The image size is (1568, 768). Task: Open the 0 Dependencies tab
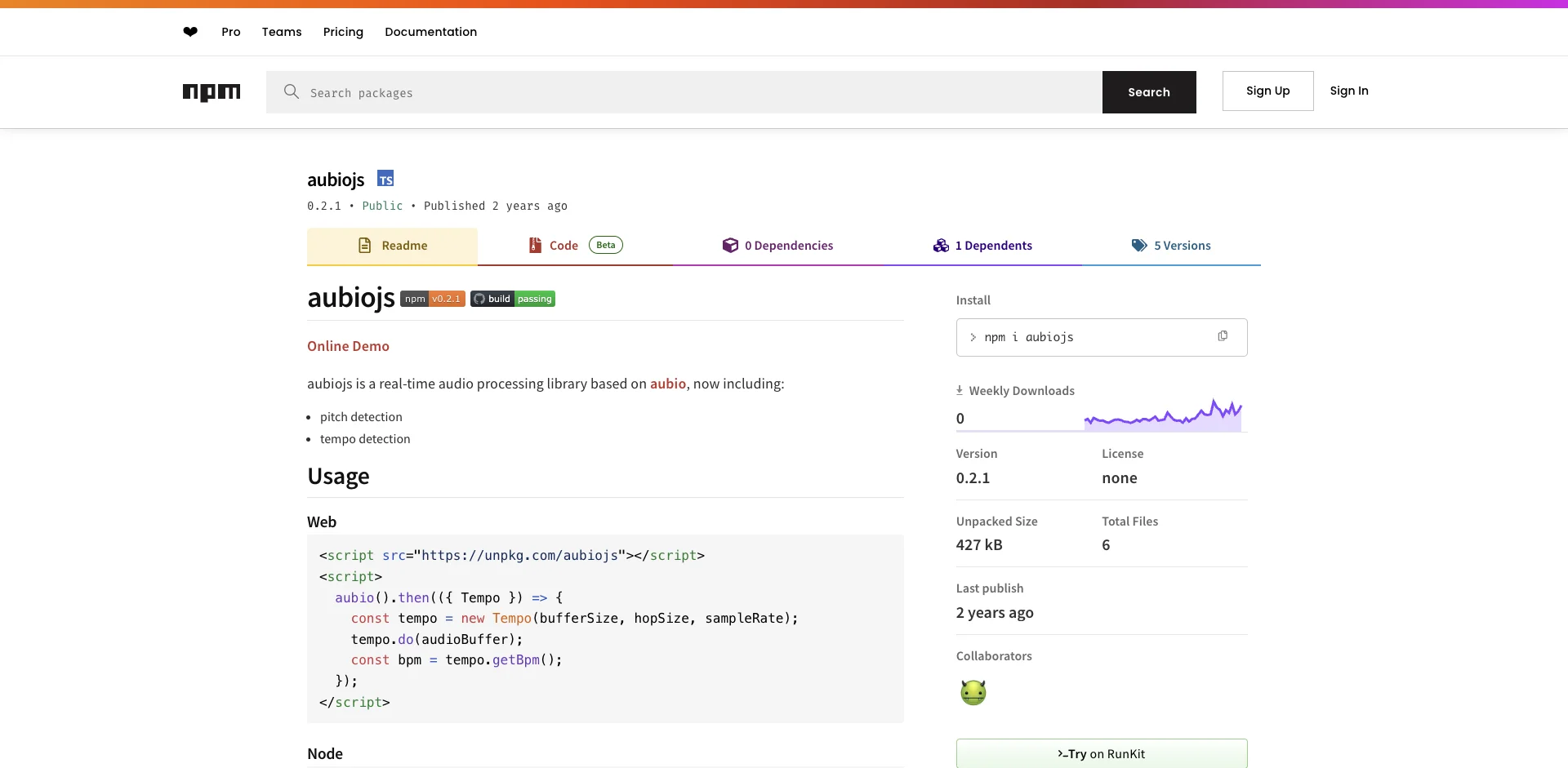[777, 246]
